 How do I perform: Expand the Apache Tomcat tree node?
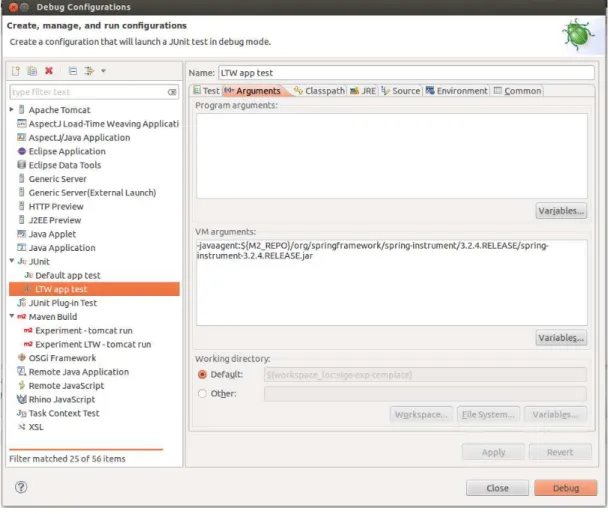(12, 110)
